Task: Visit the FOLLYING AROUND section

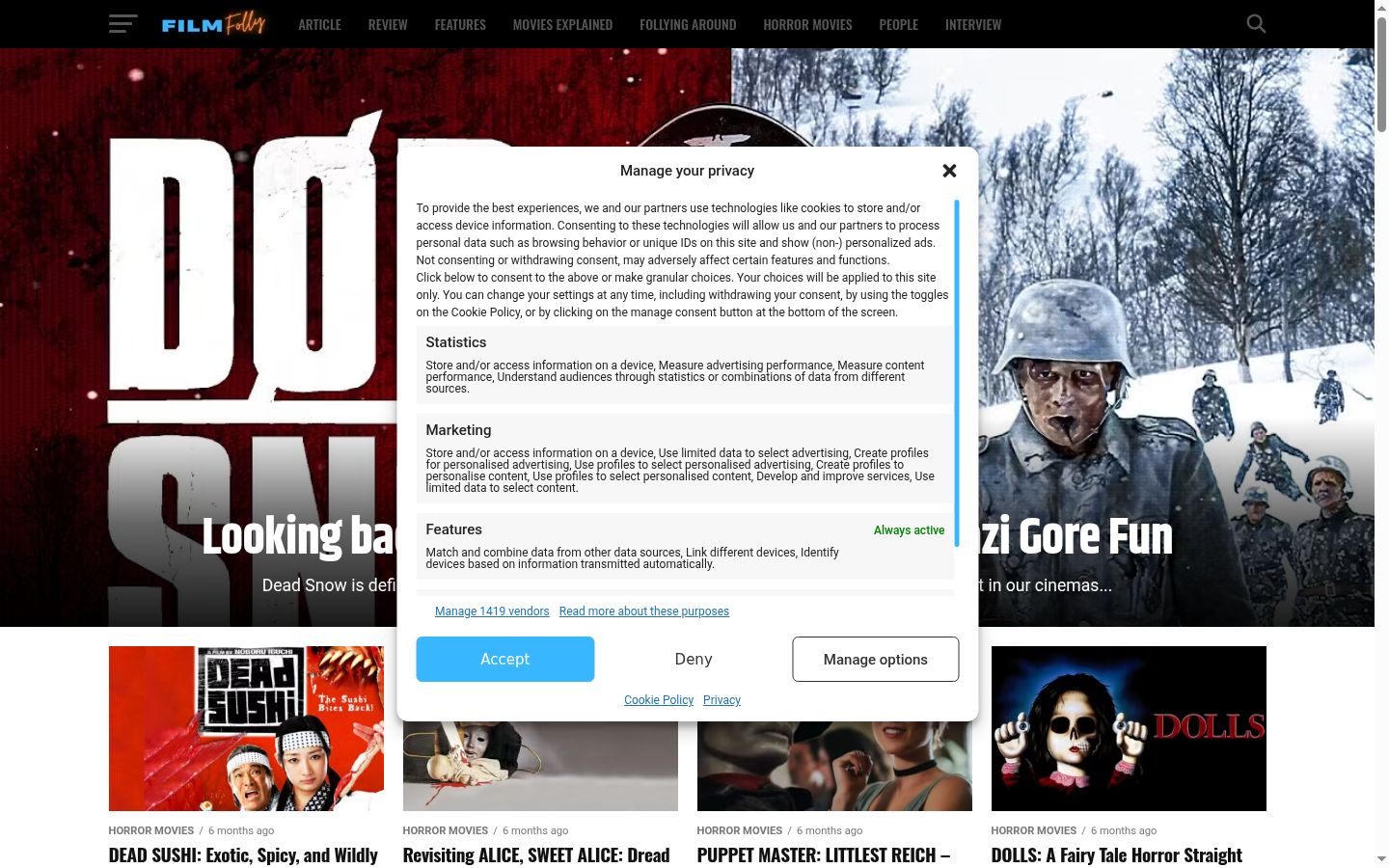Action: pyautogui.click(x=688, y=24)
